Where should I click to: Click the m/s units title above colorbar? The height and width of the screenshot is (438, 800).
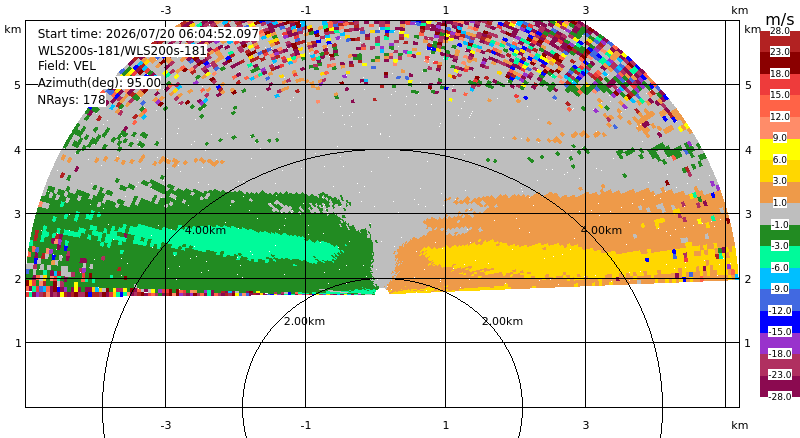click(779, 19)
